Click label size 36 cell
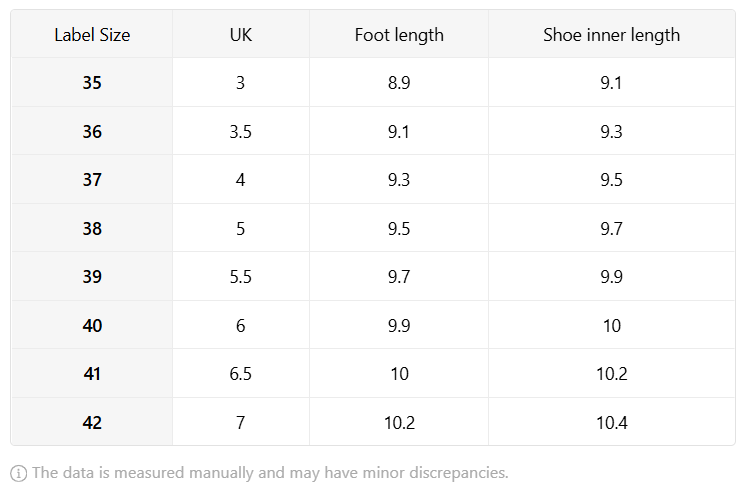Viewport: 748px width, 491px height. (92, 131)
